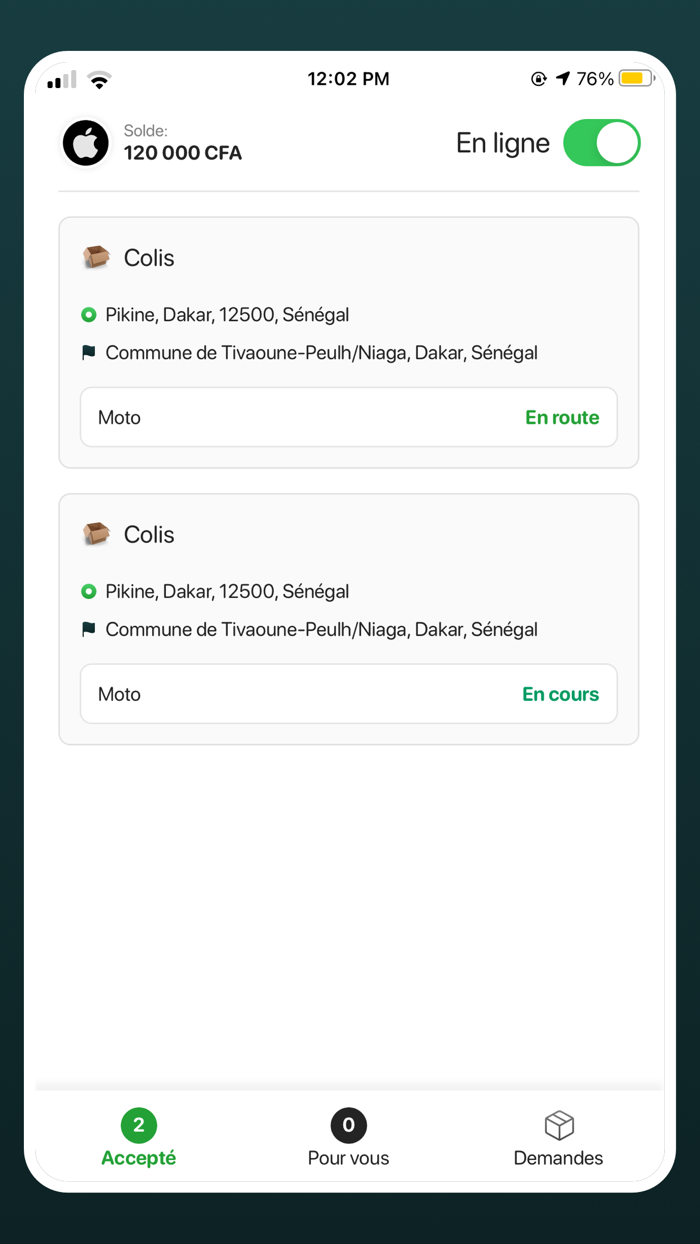Open the Demandes tab

[558, 1137]
